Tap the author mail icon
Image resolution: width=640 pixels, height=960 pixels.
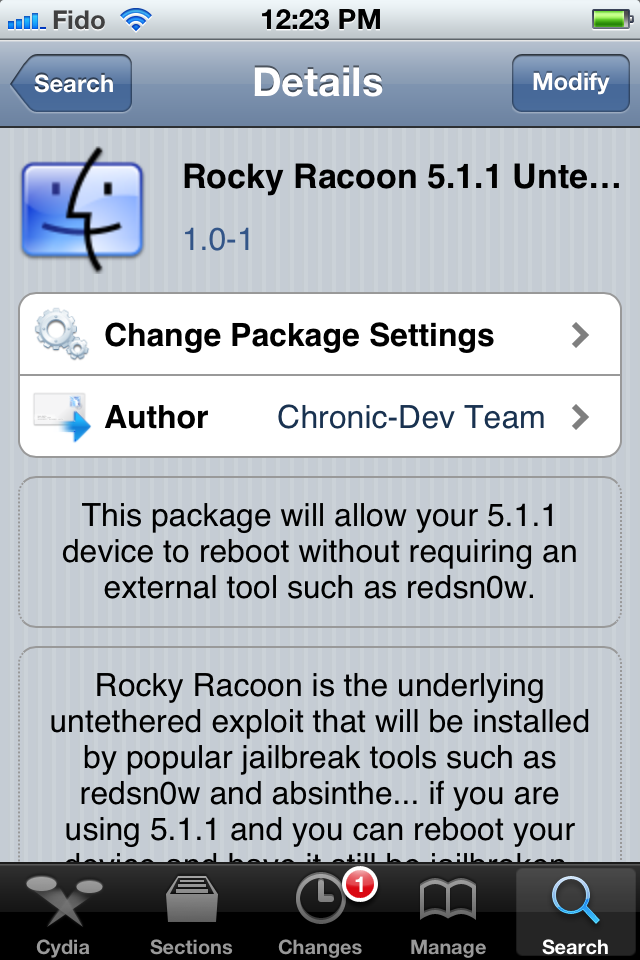[x=61, y=416]
